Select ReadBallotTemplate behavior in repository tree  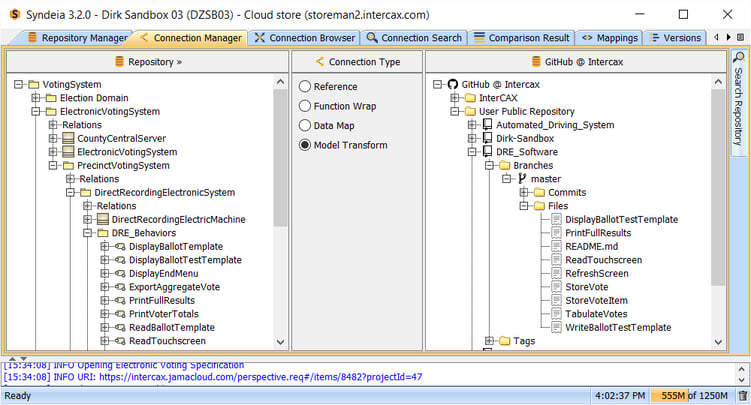[171, 327]
